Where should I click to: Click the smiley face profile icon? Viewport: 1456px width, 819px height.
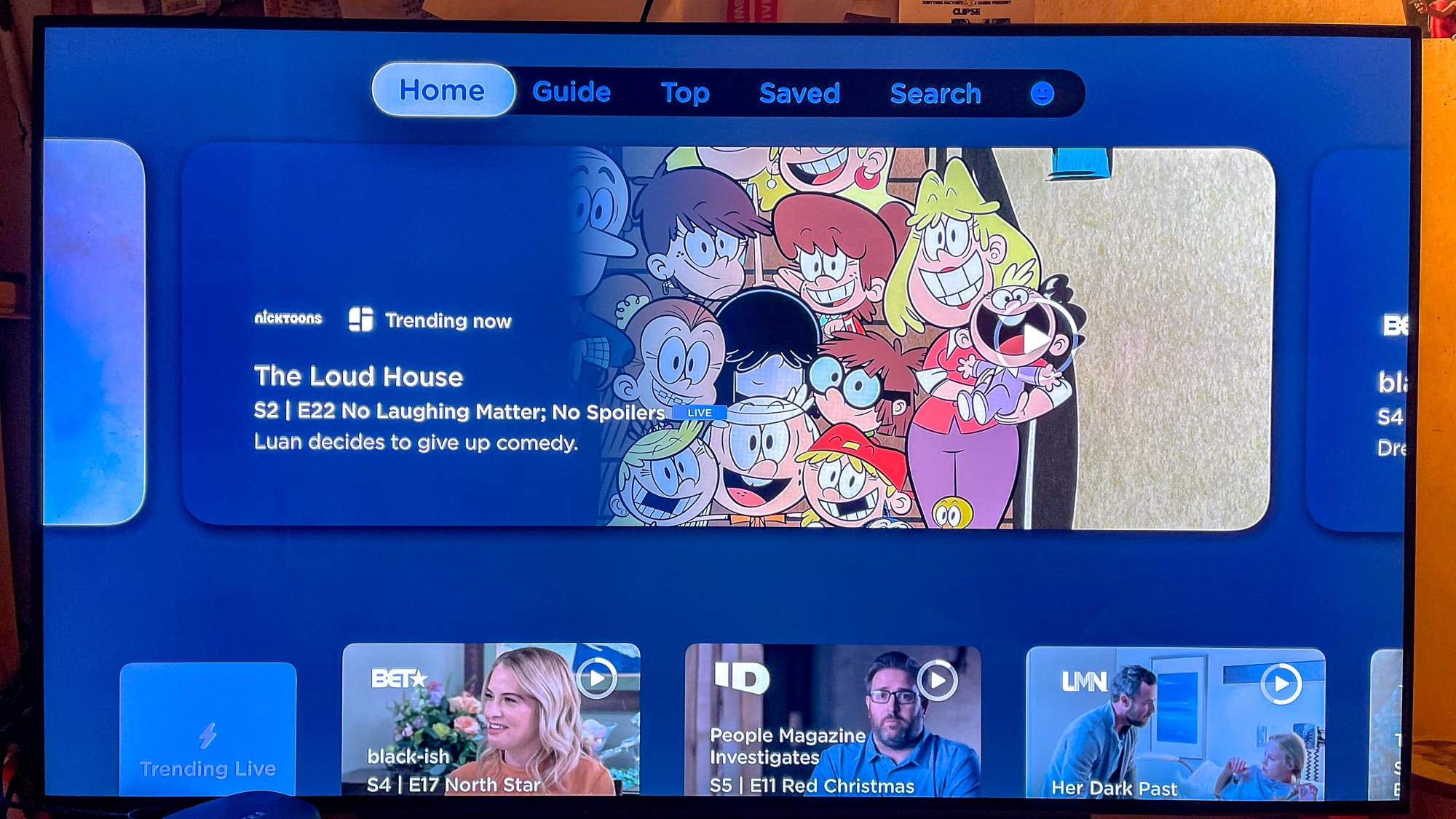pyautogui.click(x=1044, y=91)
